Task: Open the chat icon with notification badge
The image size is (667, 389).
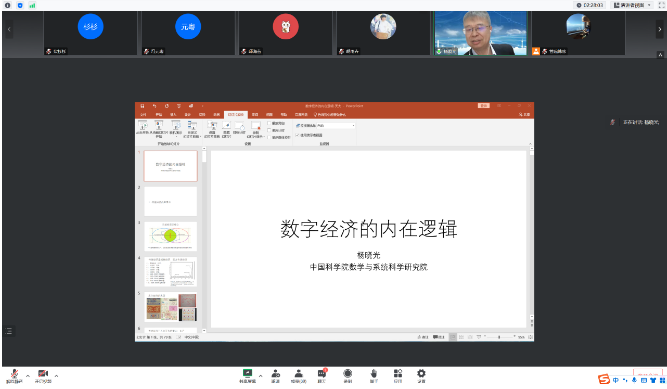Action: [x=322, y=375]
